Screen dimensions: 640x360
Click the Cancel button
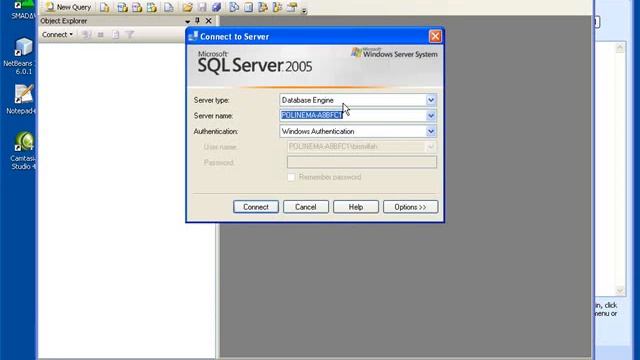[x=306, y=207]
